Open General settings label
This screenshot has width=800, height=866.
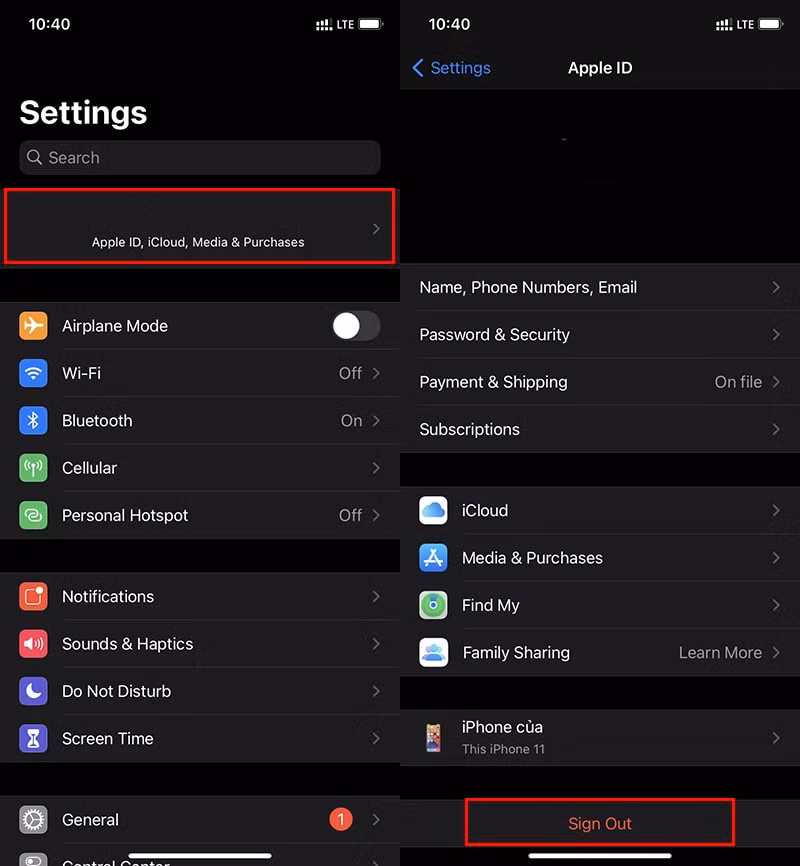pos(90,820)
